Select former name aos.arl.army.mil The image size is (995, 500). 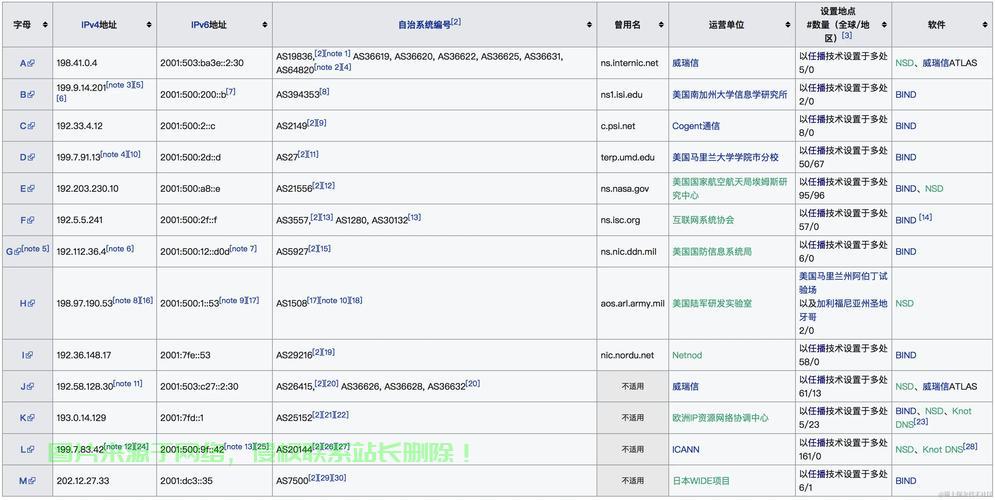pos(633,303)
